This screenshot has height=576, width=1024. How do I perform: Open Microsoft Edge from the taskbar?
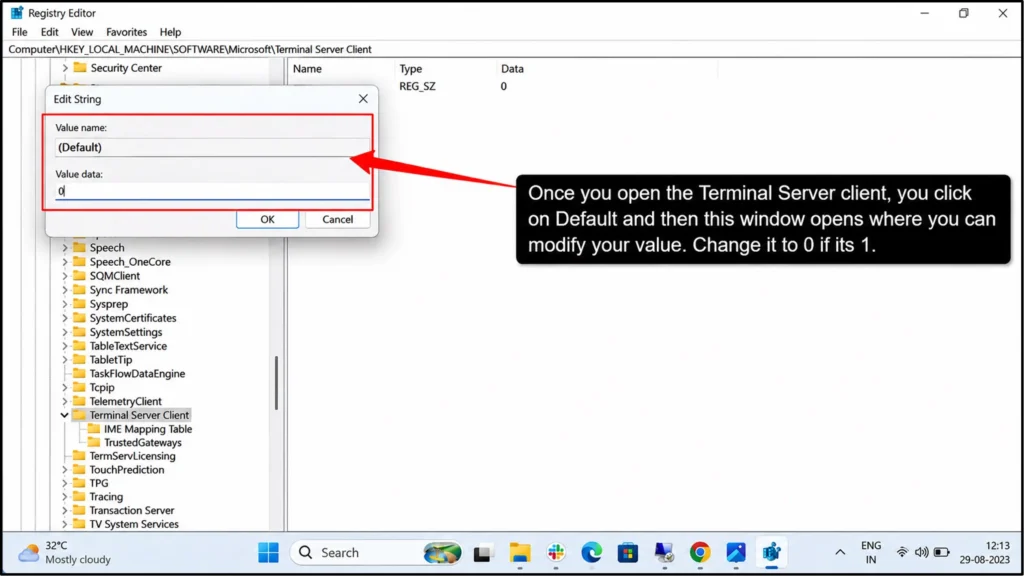[x=592, y=552]
